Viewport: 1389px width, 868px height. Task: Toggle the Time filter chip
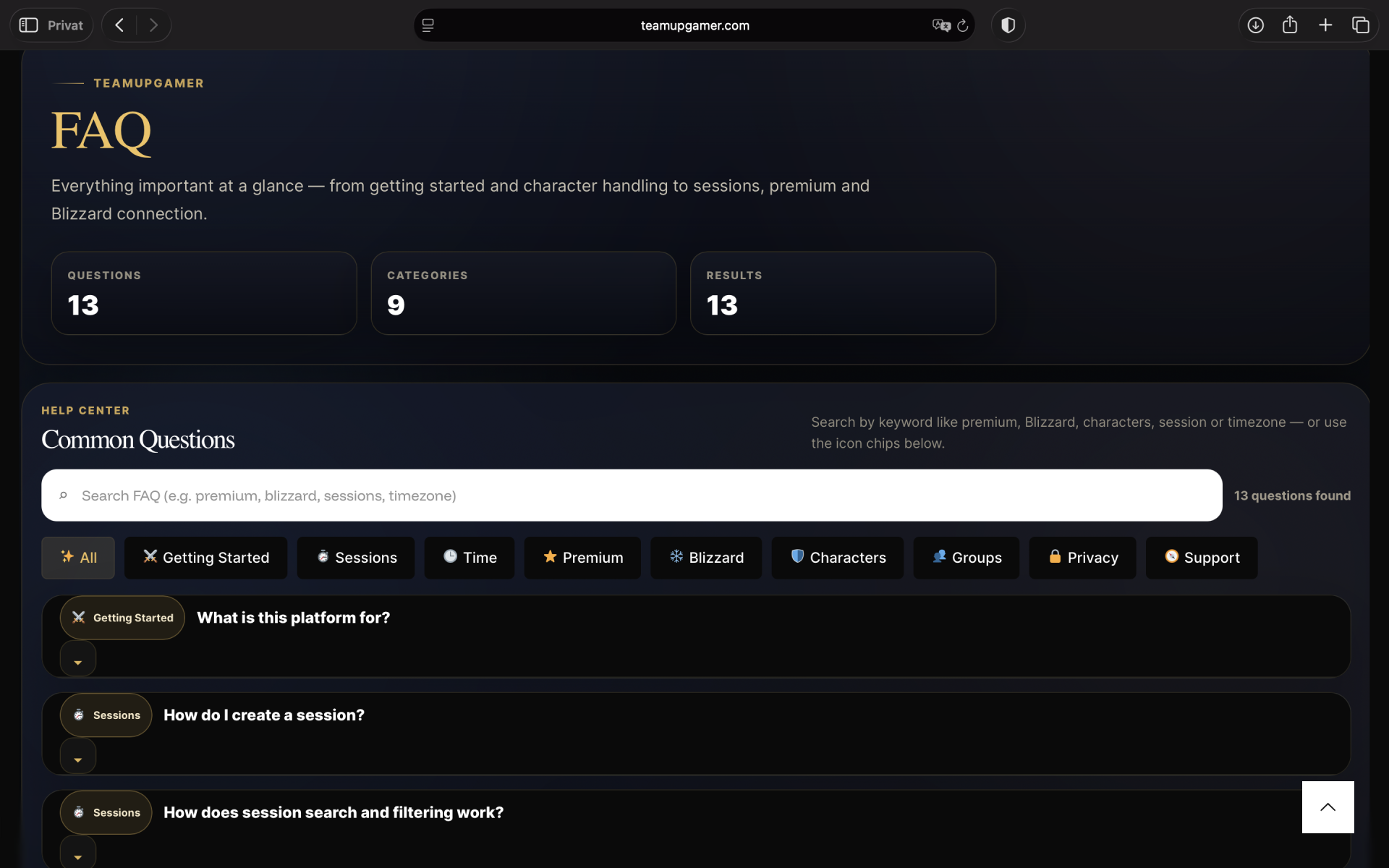469,557
